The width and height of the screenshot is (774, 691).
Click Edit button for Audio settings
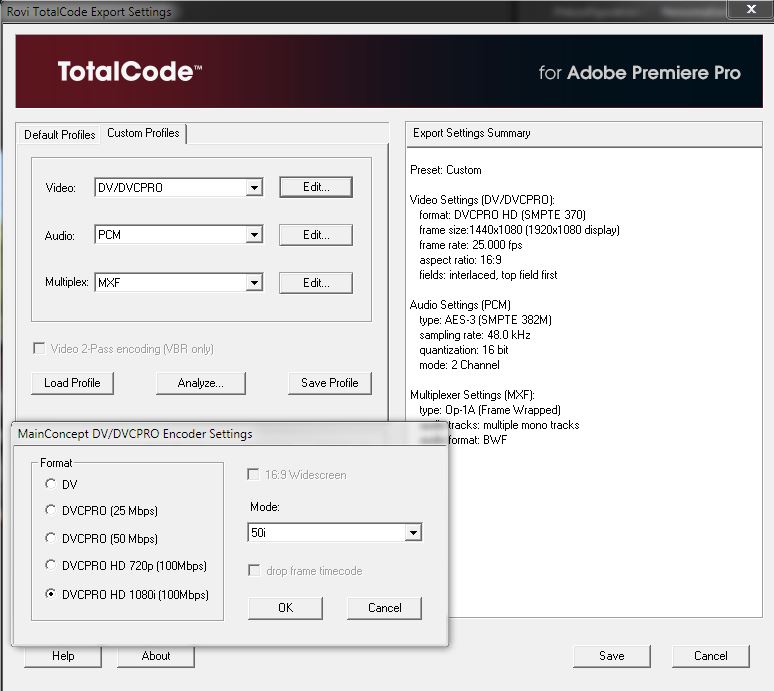[316, 235]
